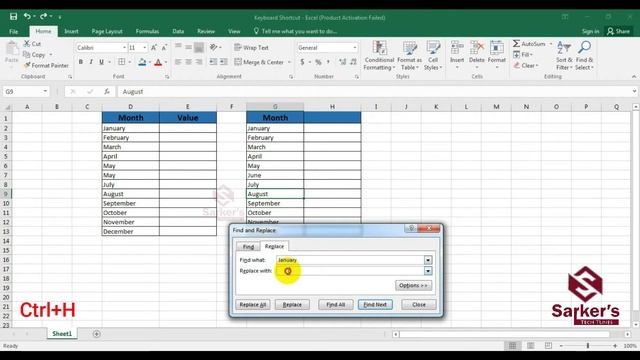Open the Find & Select magnifier menu
The height and width of the screenshot is (360, 640).
584,56
